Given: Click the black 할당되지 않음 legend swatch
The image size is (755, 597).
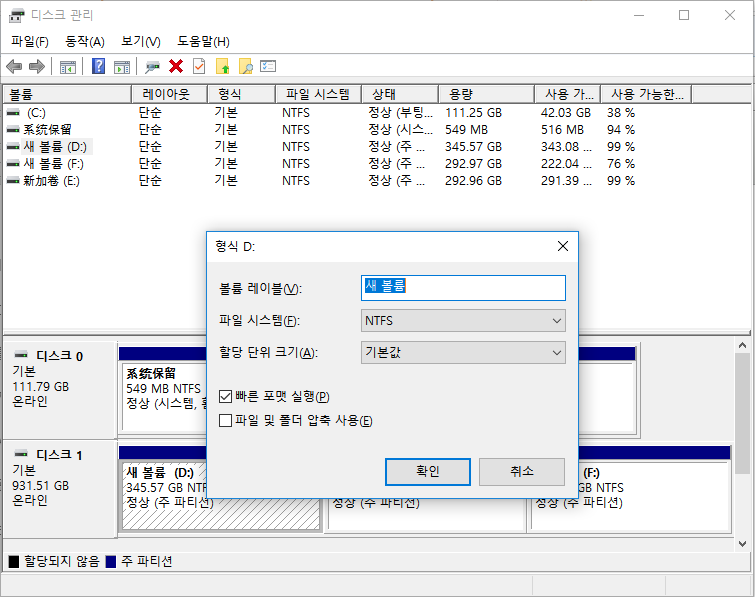Looking at the screenshot, I should click(x=14, y=561).
